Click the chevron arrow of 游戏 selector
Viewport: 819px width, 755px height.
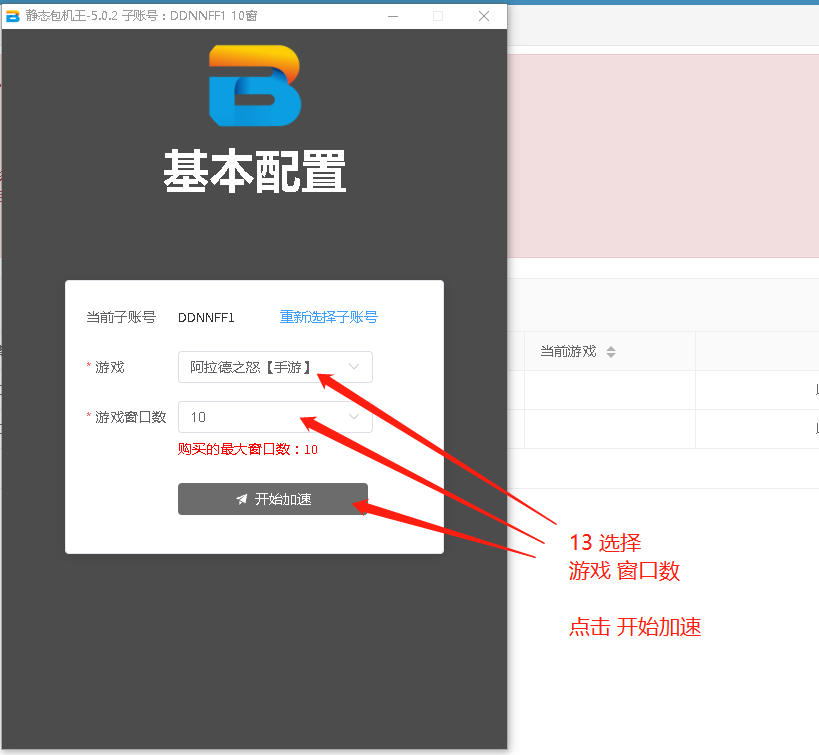point(354,367)
